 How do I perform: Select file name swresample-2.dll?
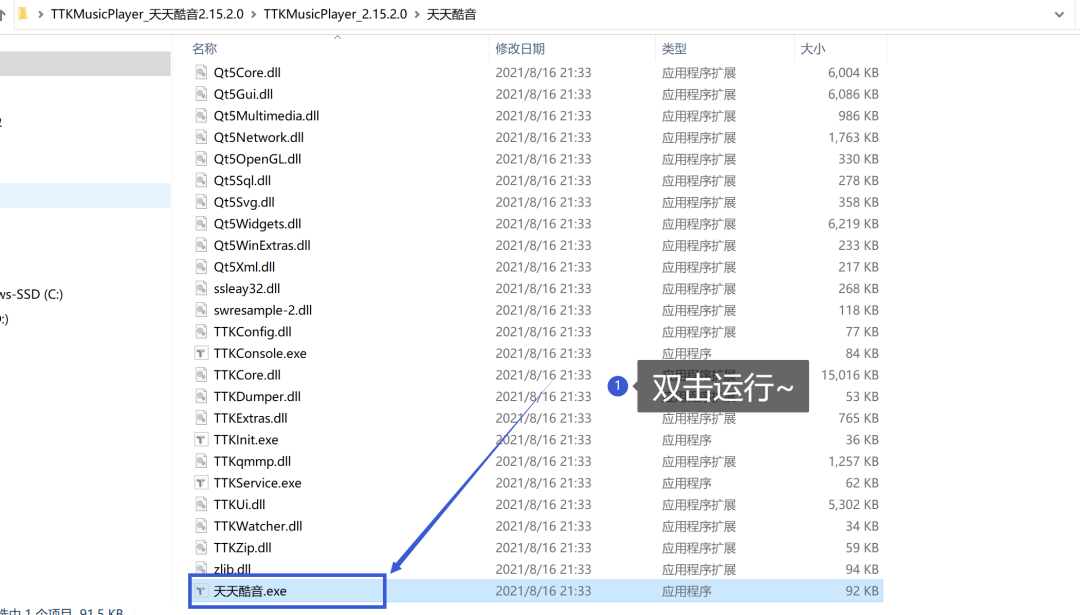[x=262, y=310]
